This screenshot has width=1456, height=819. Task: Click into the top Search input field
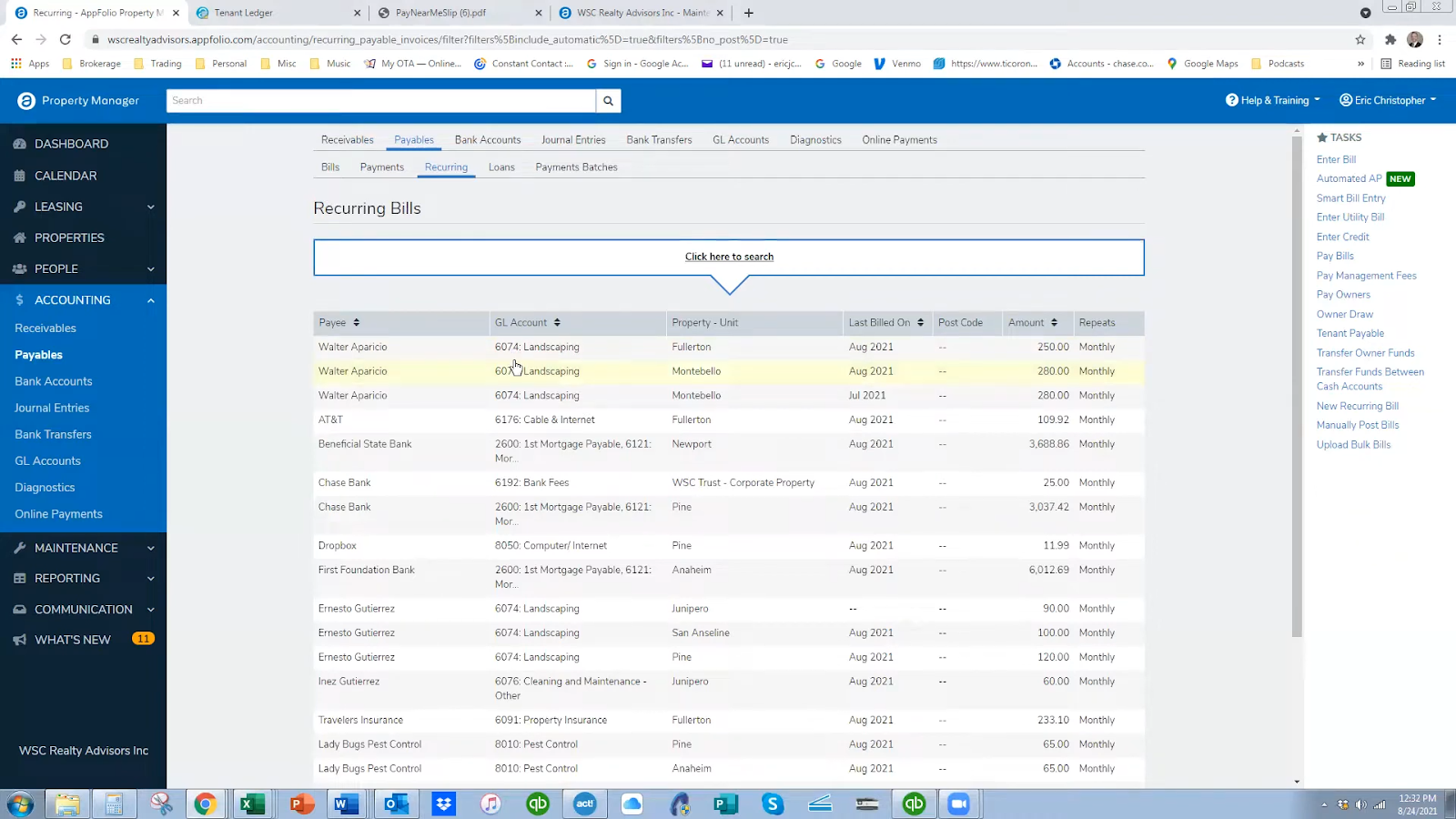pos(380,101)
